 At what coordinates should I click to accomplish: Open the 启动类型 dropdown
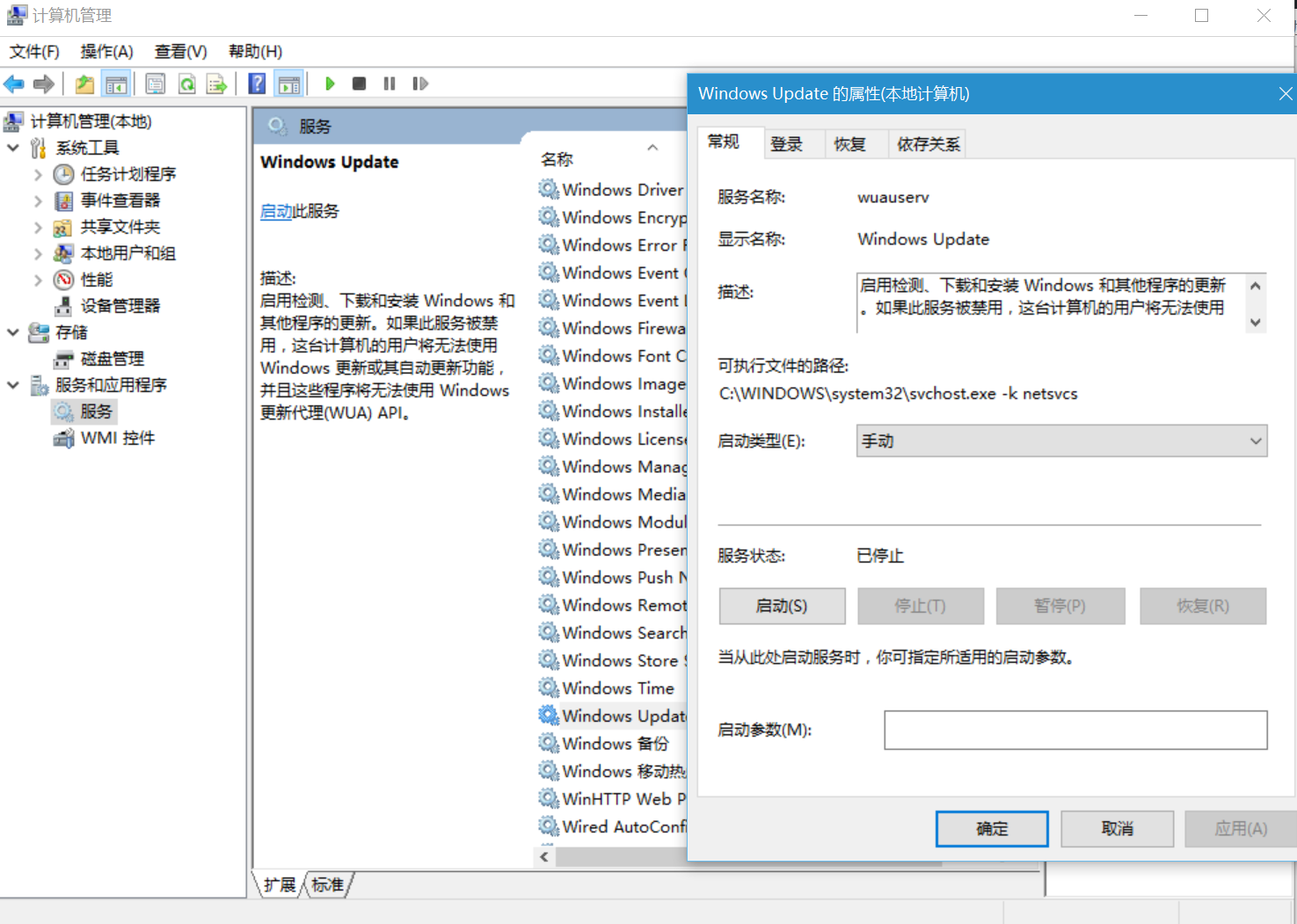tap(1061, 440)
